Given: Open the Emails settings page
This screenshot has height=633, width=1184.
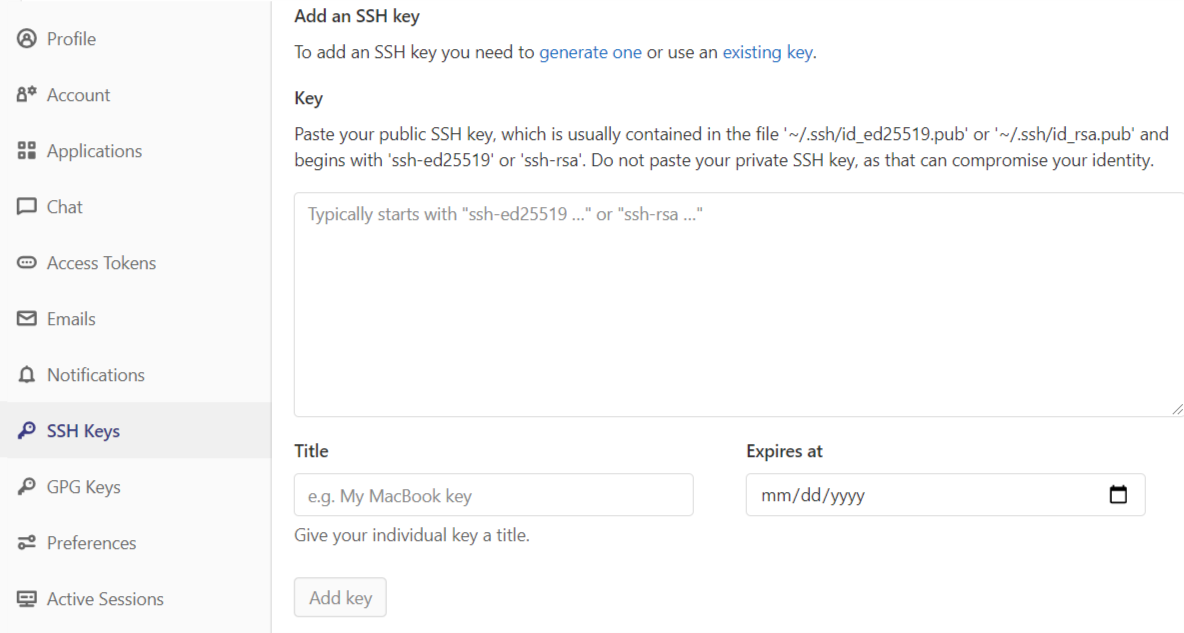Looking at the screenshot, I should (71, 319).
